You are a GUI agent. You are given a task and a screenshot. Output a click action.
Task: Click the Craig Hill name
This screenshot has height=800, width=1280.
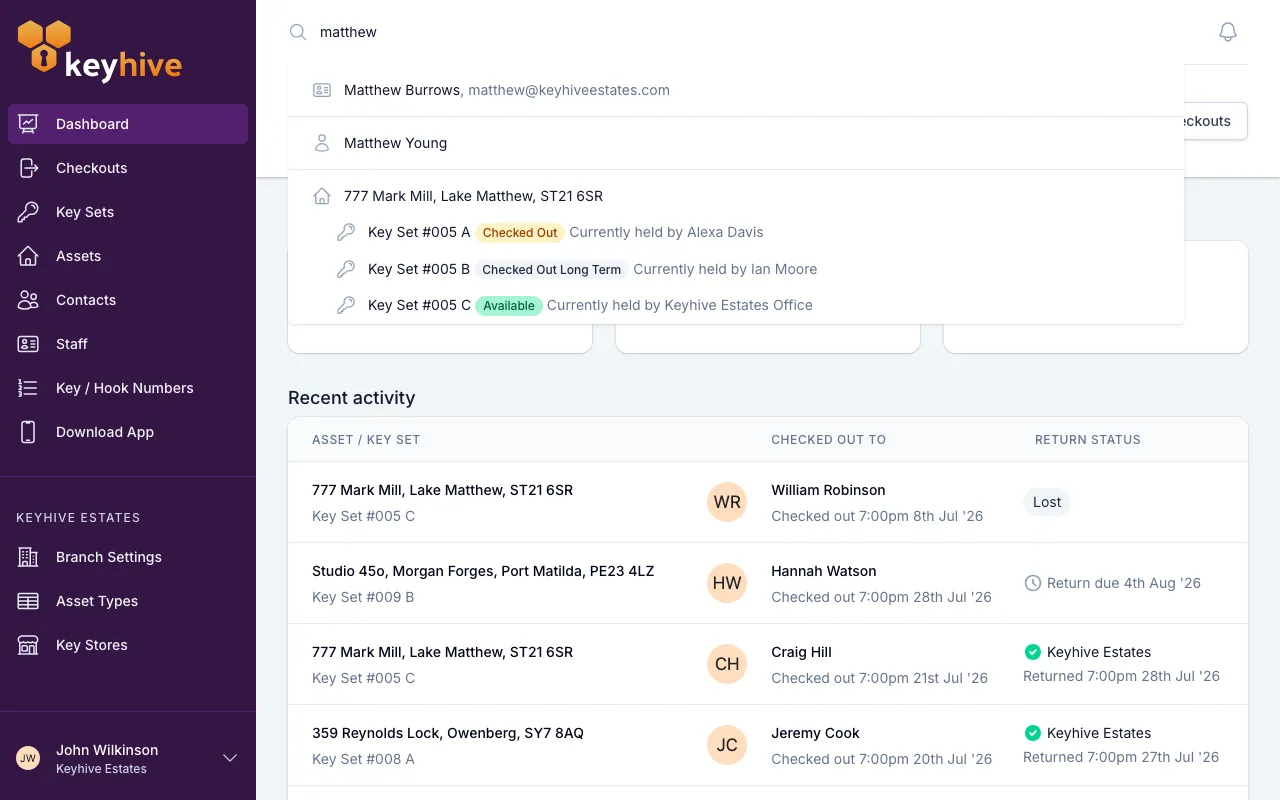[x=802, y=652]
